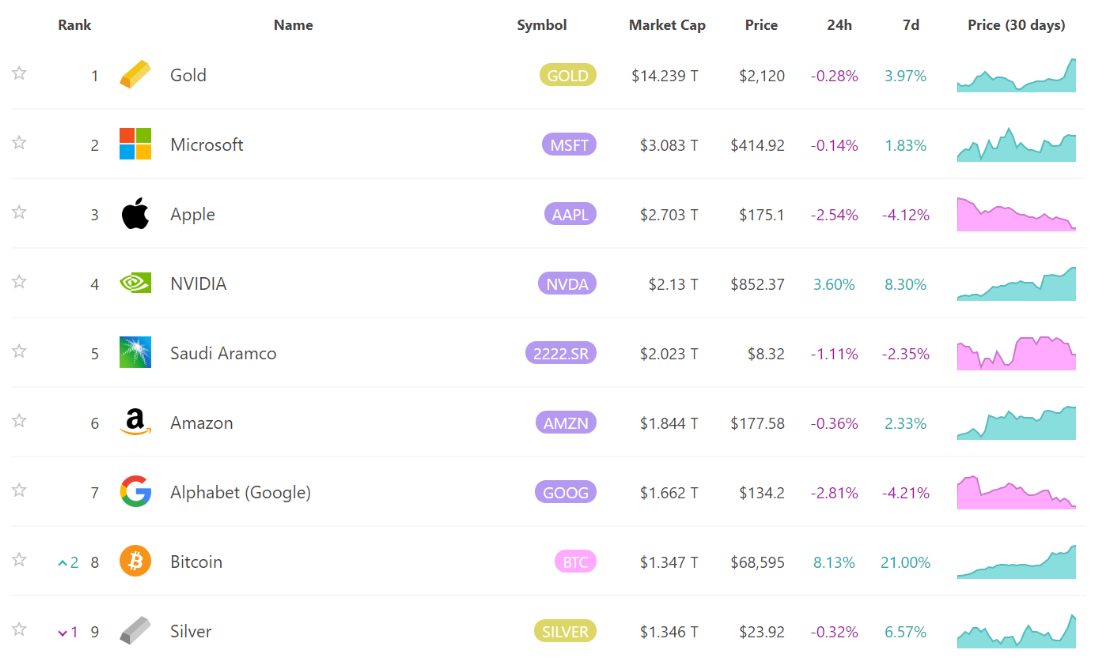Click the AMZN symbol badge
This screenshot has width=1096, height=664.
[x=566, y=423]
